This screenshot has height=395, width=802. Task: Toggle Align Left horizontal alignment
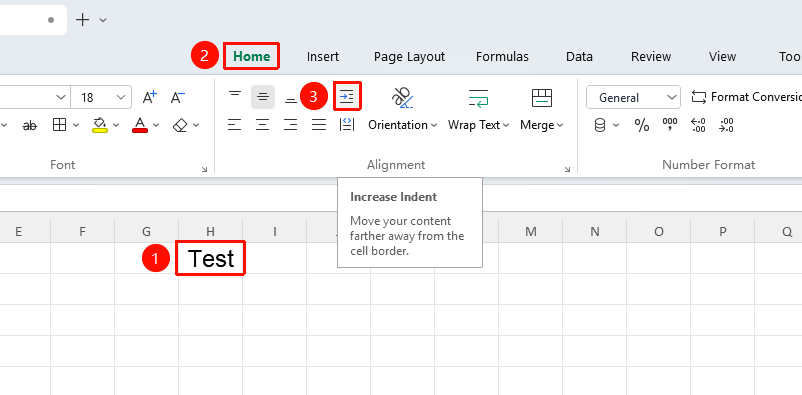pyautogui.click(x=235, y=124)
